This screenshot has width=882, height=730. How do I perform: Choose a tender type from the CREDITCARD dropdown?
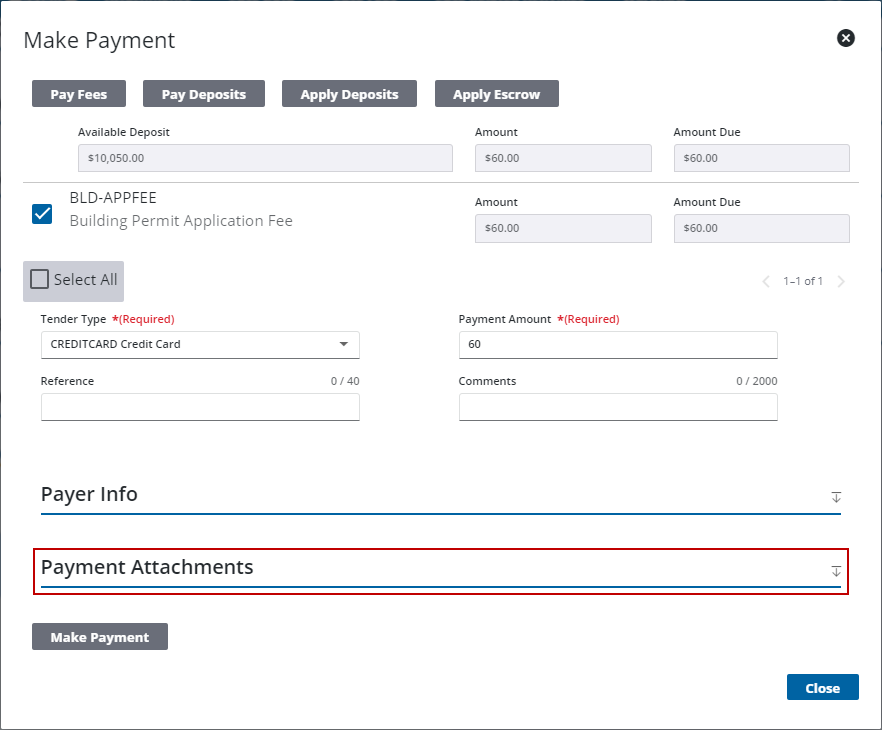tap(200, 344)
